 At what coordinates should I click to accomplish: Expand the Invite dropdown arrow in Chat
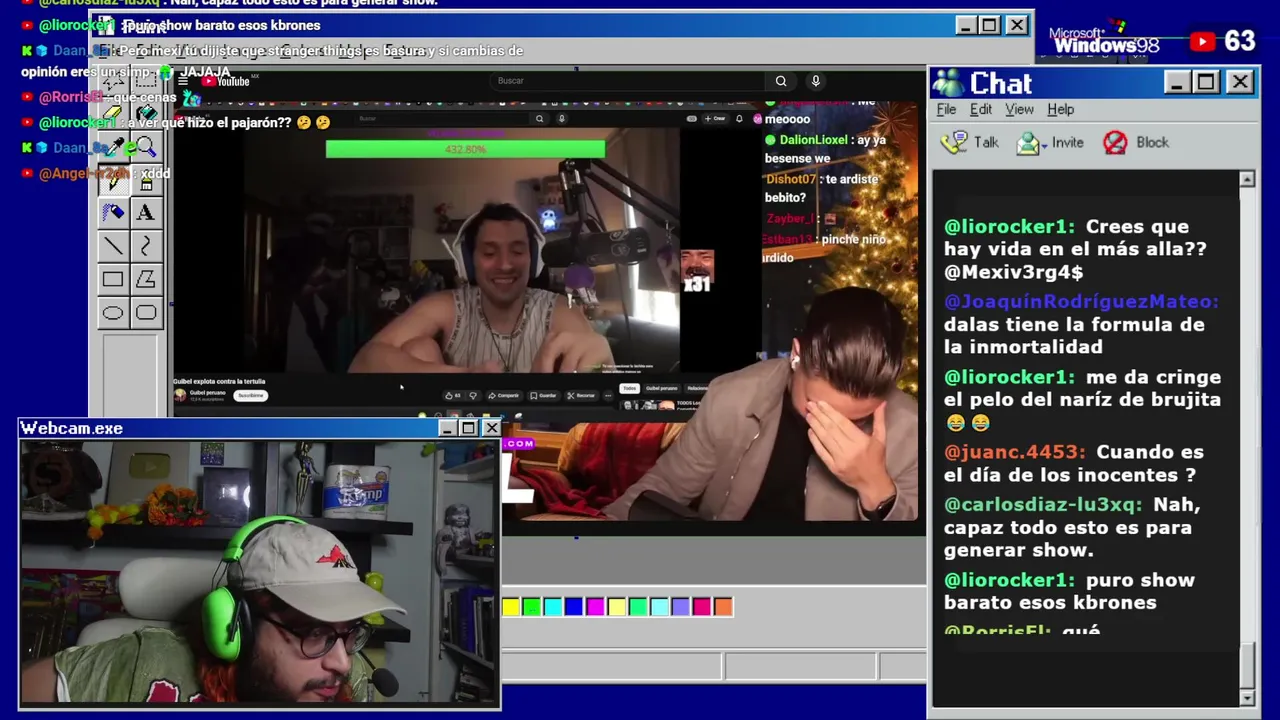coord(1043,144)
